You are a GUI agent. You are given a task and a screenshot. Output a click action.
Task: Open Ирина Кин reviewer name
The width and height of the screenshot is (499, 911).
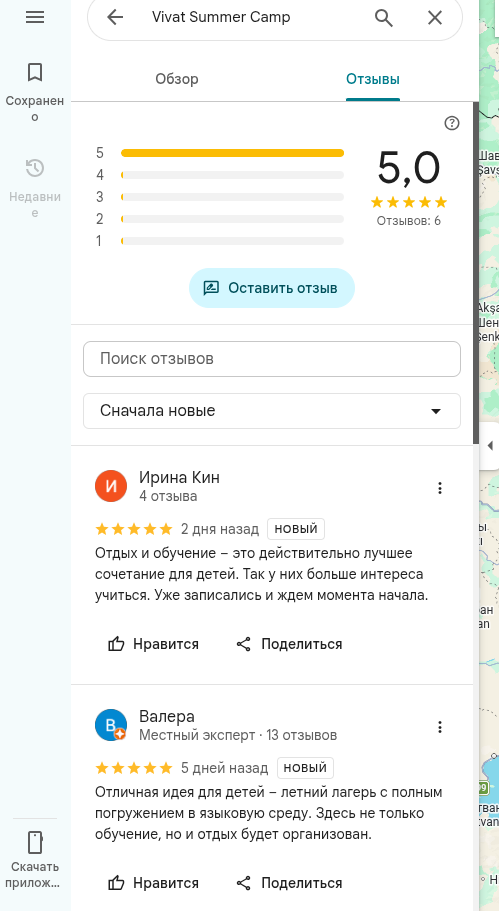tap(180, 478)
